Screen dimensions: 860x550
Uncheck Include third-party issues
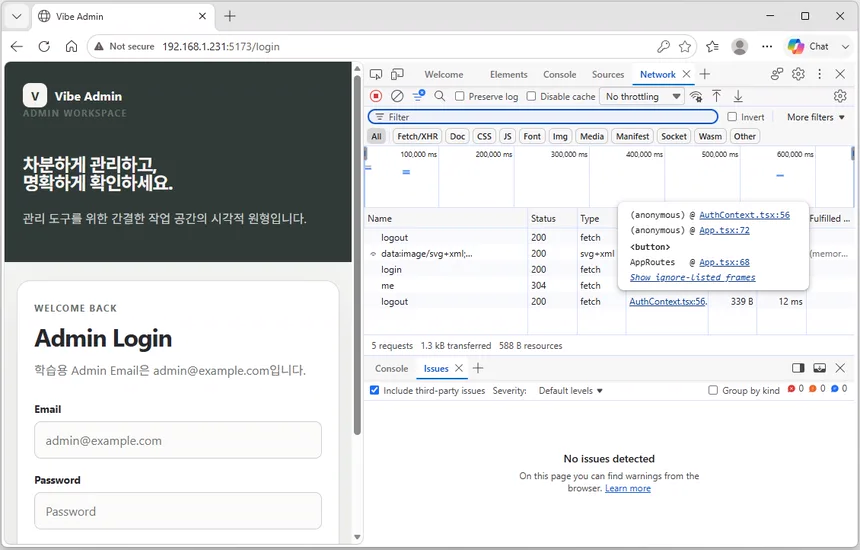374,390
